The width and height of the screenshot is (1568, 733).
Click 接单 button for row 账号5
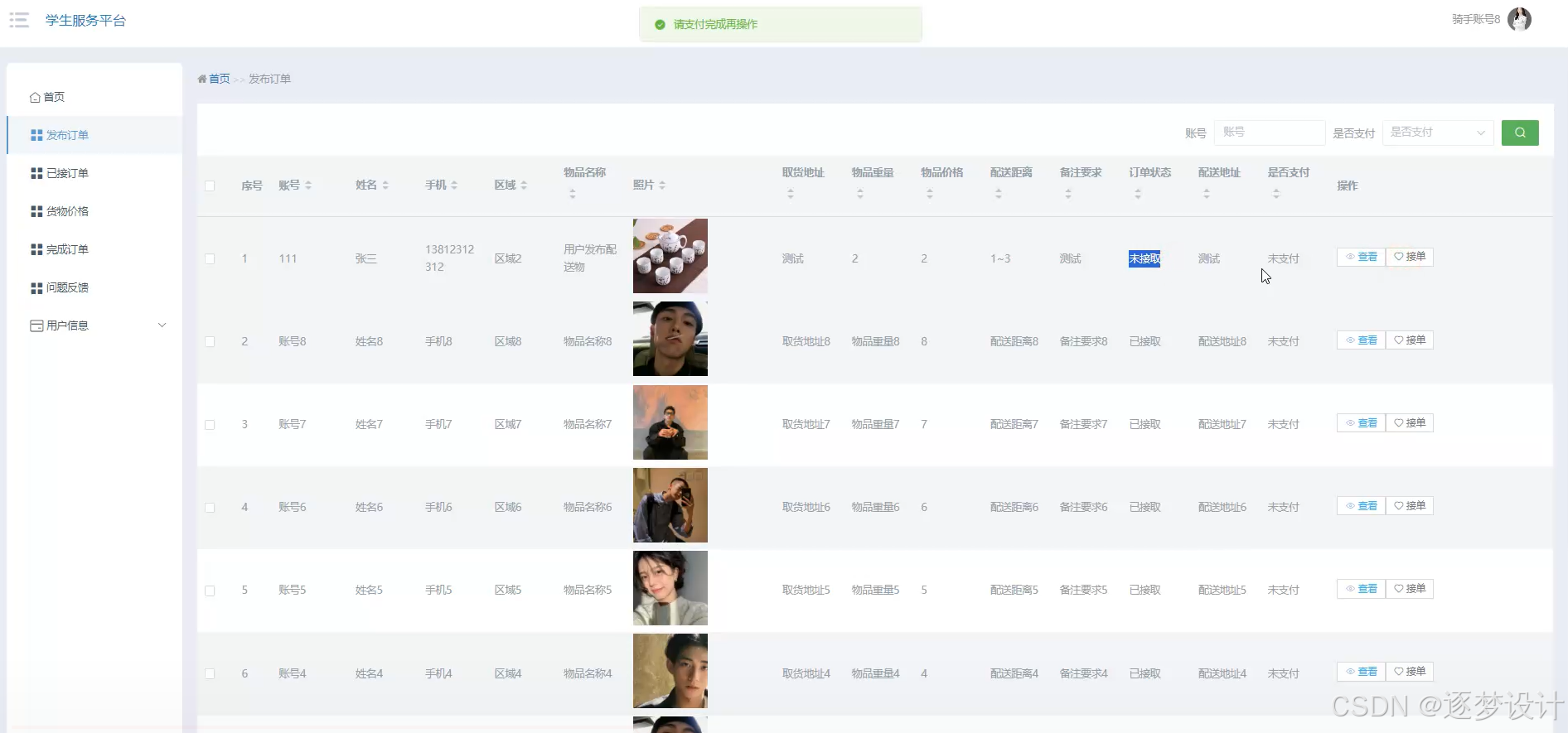[1410, 589]
